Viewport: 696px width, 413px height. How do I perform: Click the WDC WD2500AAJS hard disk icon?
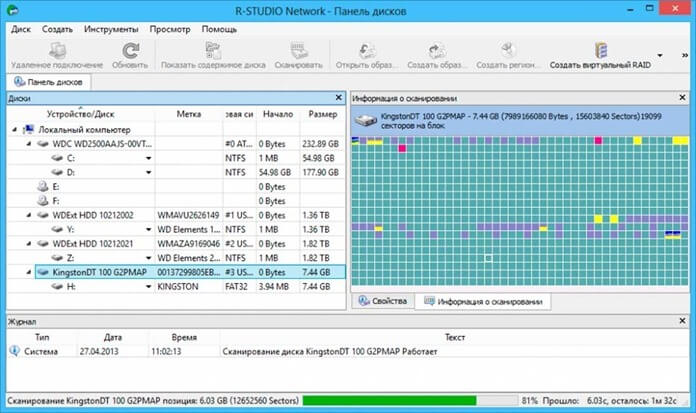pyautogui.click(x=43, y=144)
